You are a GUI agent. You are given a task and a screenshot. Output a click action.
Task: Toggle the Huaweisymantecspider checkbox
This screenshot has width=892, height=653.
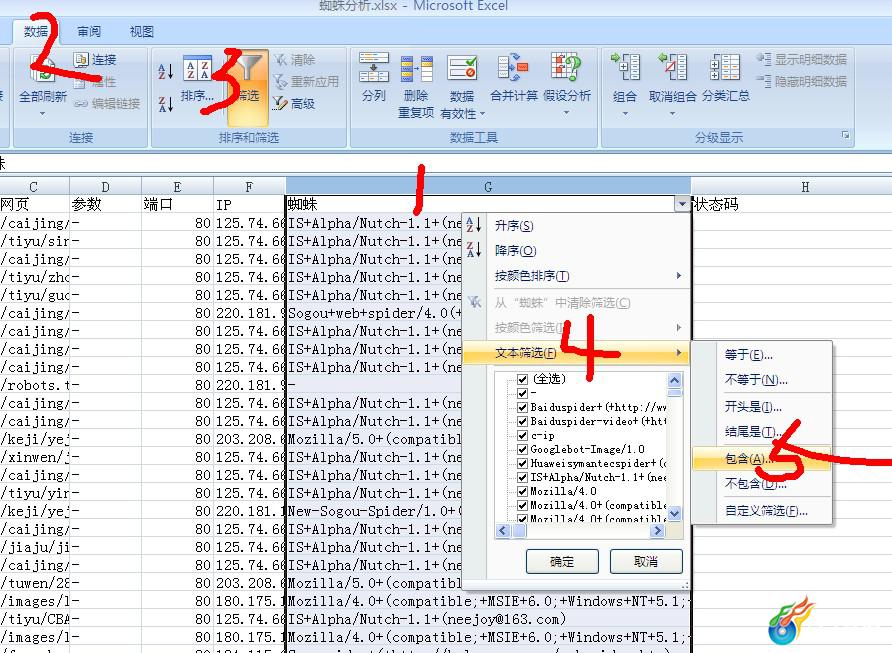[522, 464]
